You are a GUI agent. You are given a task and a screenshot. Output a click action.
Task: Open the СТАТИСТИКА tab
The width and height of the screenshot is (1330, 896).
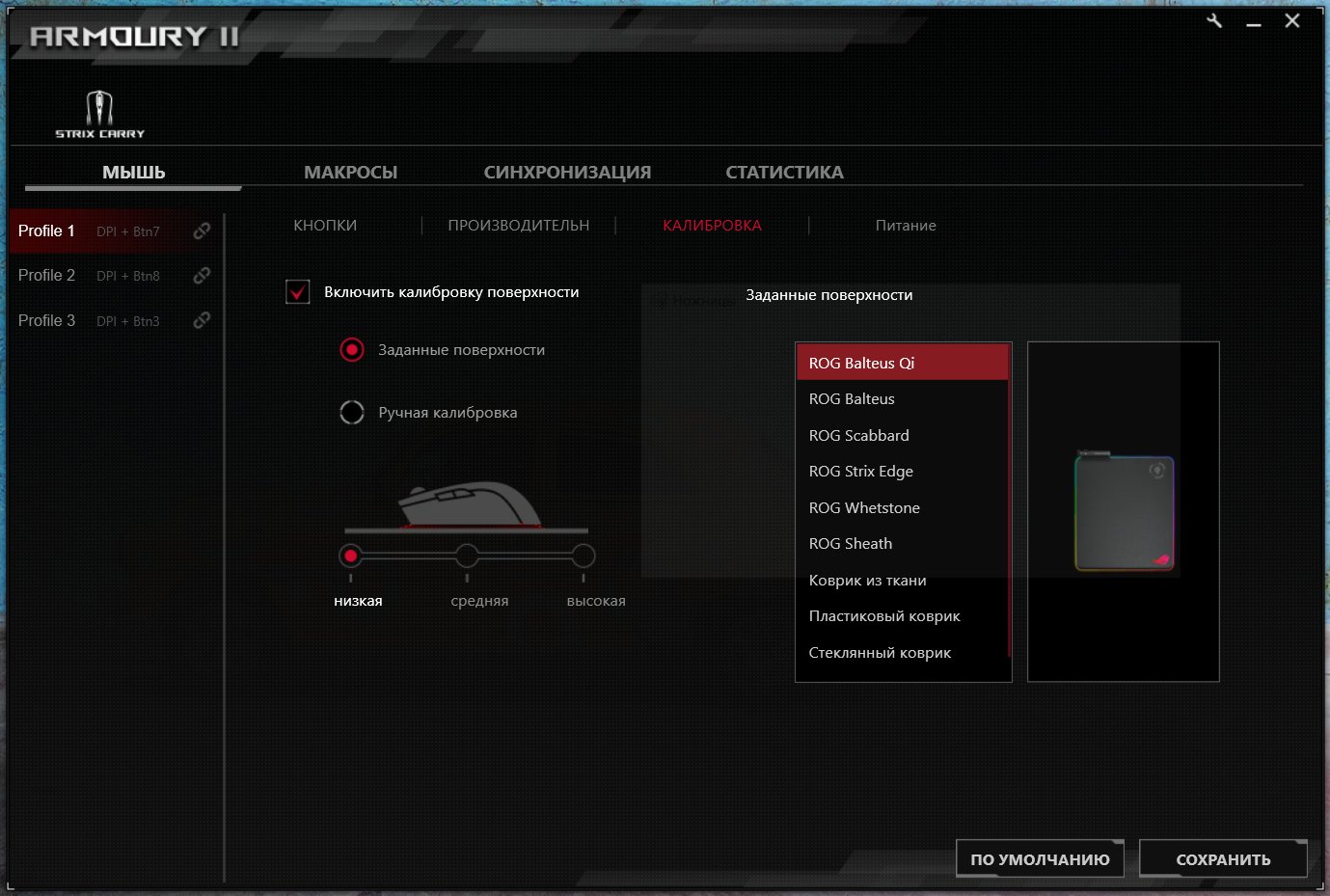[x=784, y=172]
